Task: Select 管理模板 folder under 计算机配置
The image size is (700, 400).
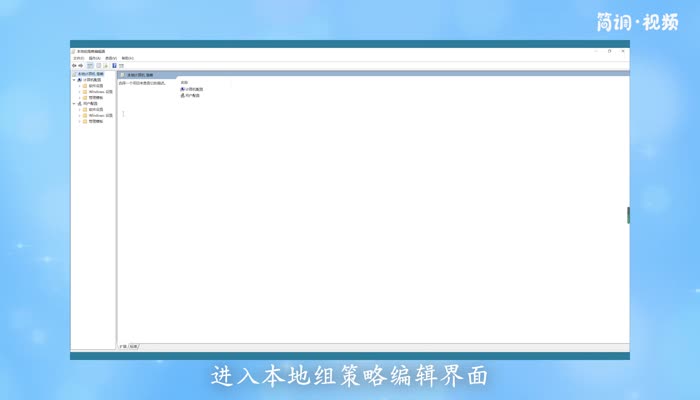Action: point(95,97)
